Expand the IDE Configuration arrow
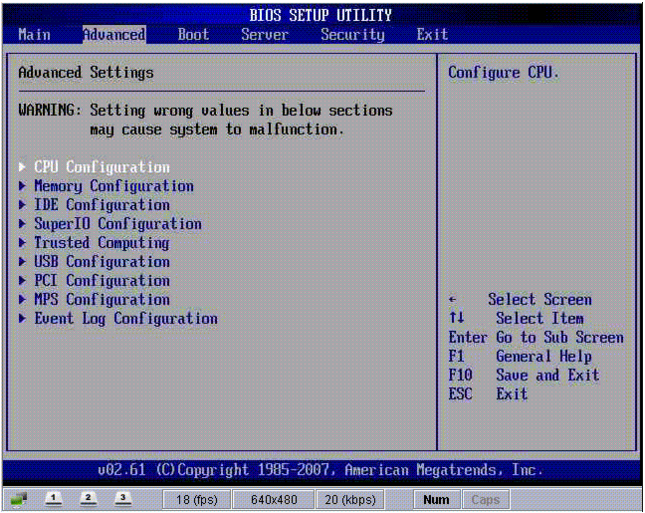Image resolution: width=645 pixels, height=513 pixels. coord(24,205)
